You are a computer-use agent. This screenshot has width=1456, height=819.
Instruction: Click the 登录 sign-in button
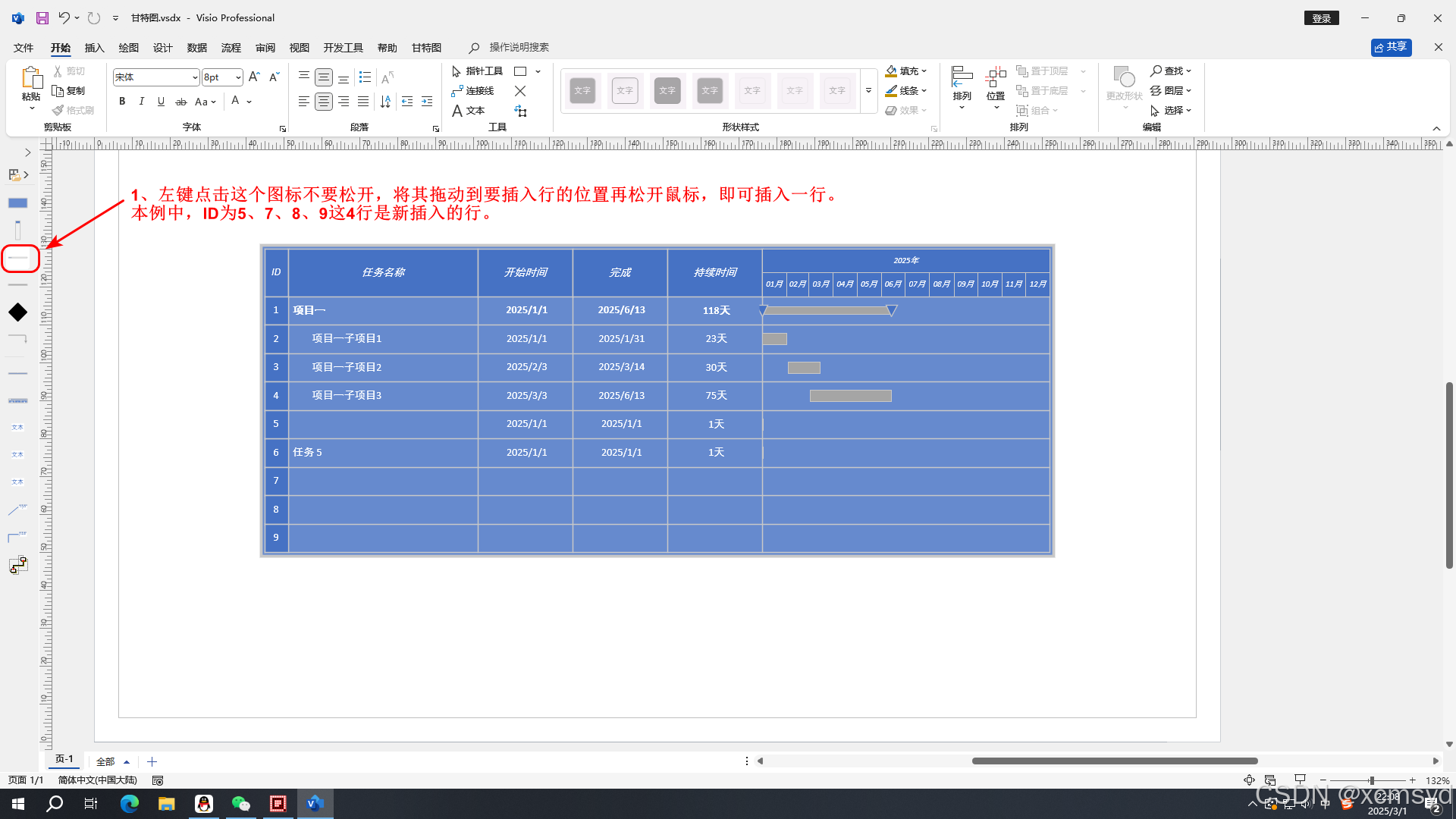(1321, 18)
